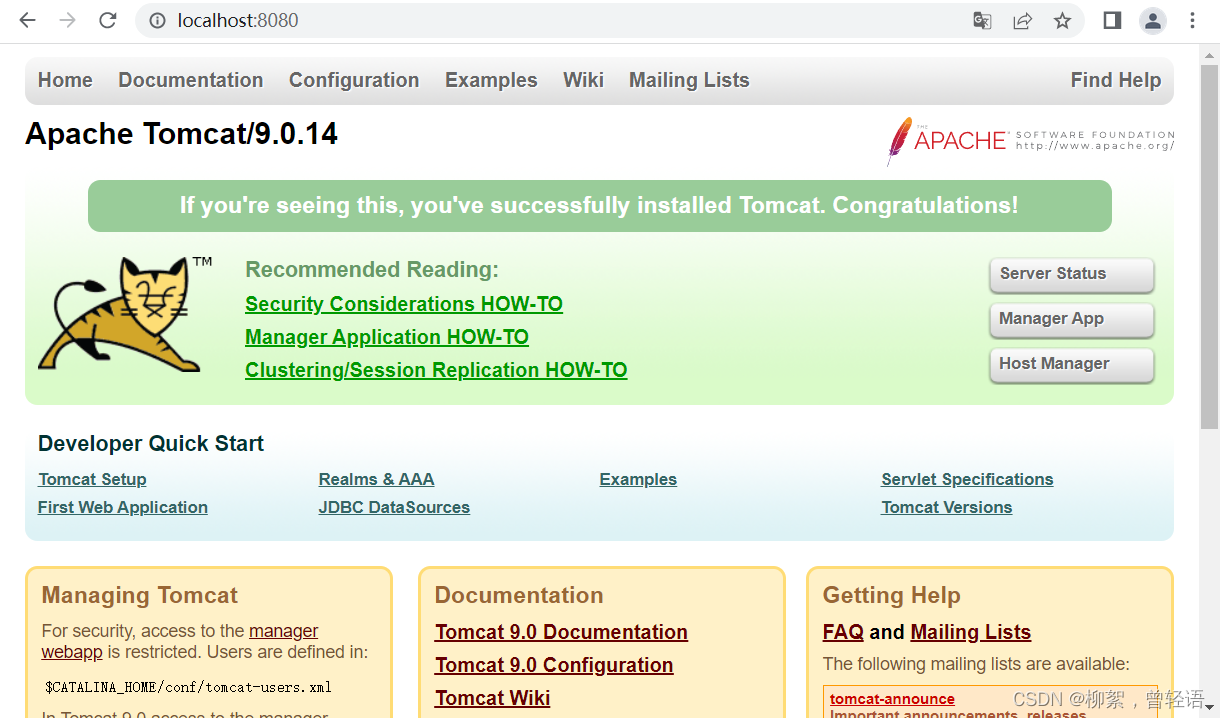The image size is (1220, 718).
Task: Follow the manager webapp link
Action: 283,631
